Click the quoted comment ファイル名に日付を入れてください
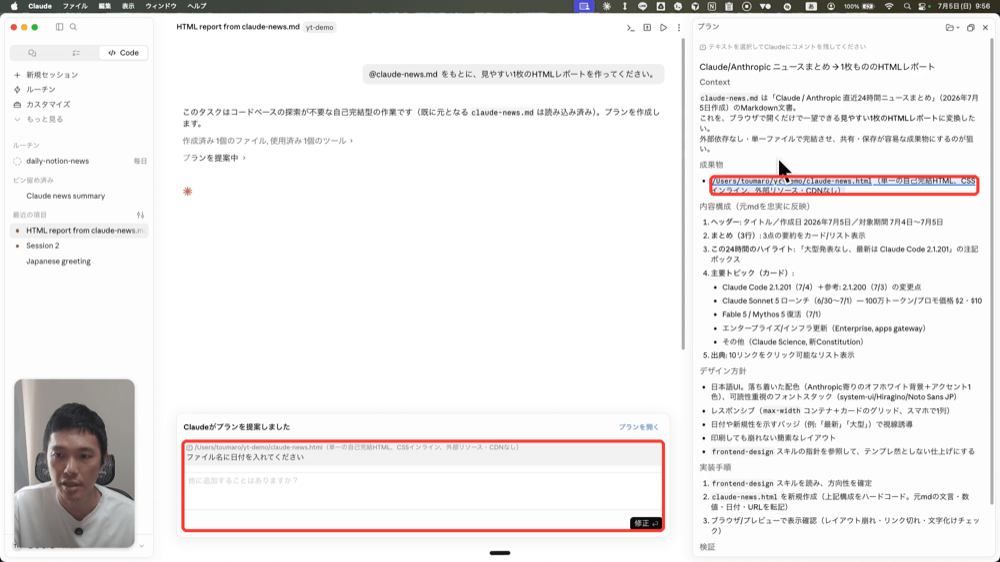 [x=245, y=457]
